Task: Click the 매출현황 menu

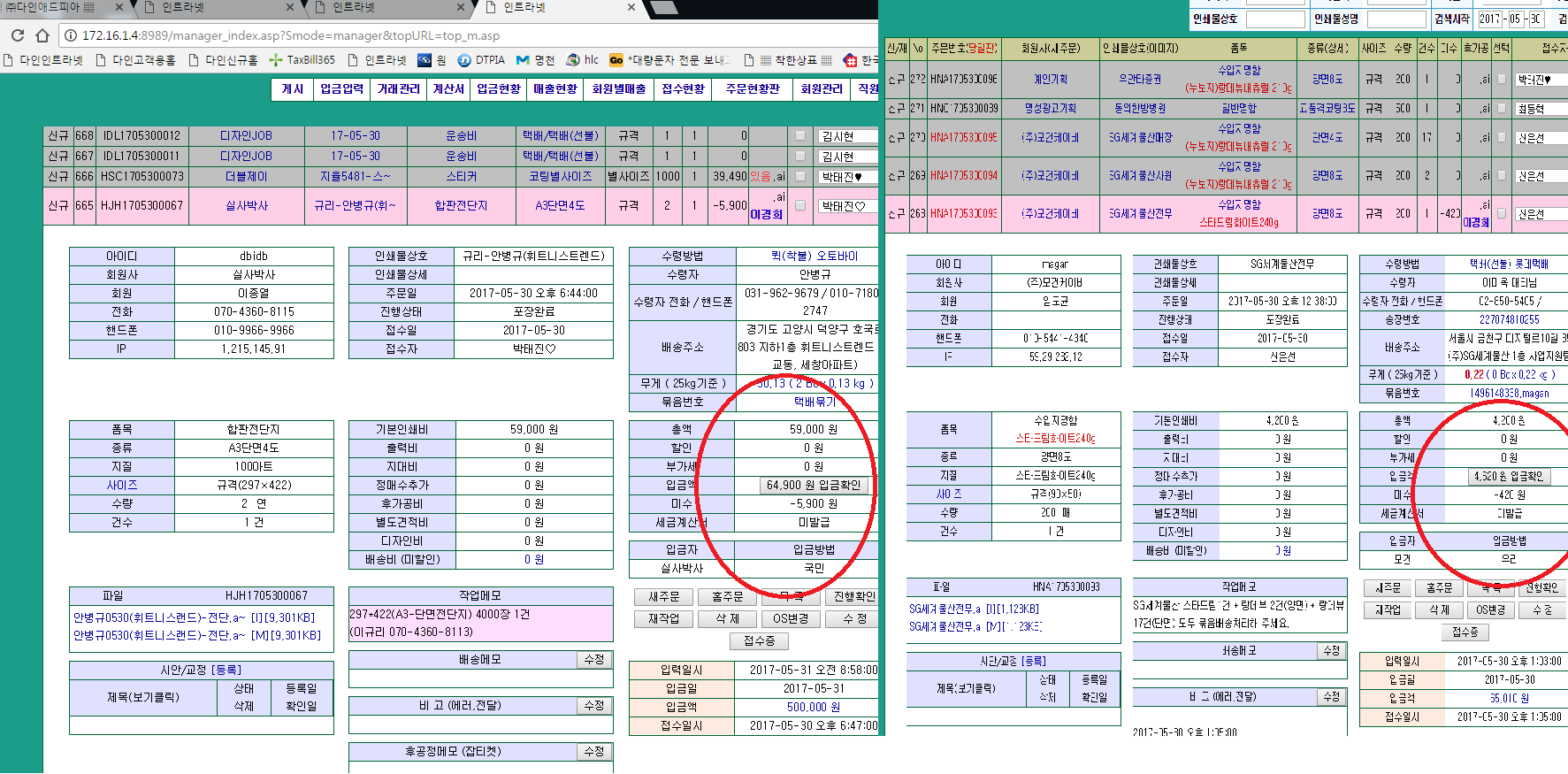Action: coord(555,89)
